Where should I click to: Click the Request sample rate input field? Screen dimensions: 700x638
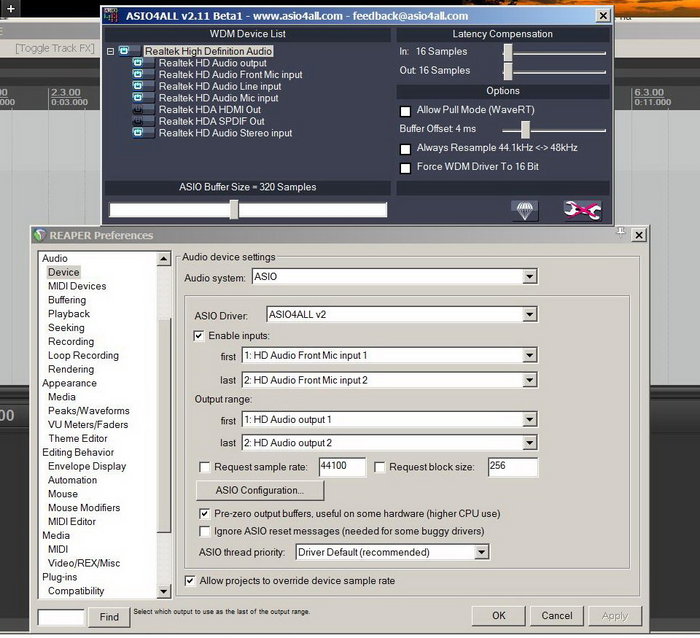pyautogui.click(x=342, y=467)
